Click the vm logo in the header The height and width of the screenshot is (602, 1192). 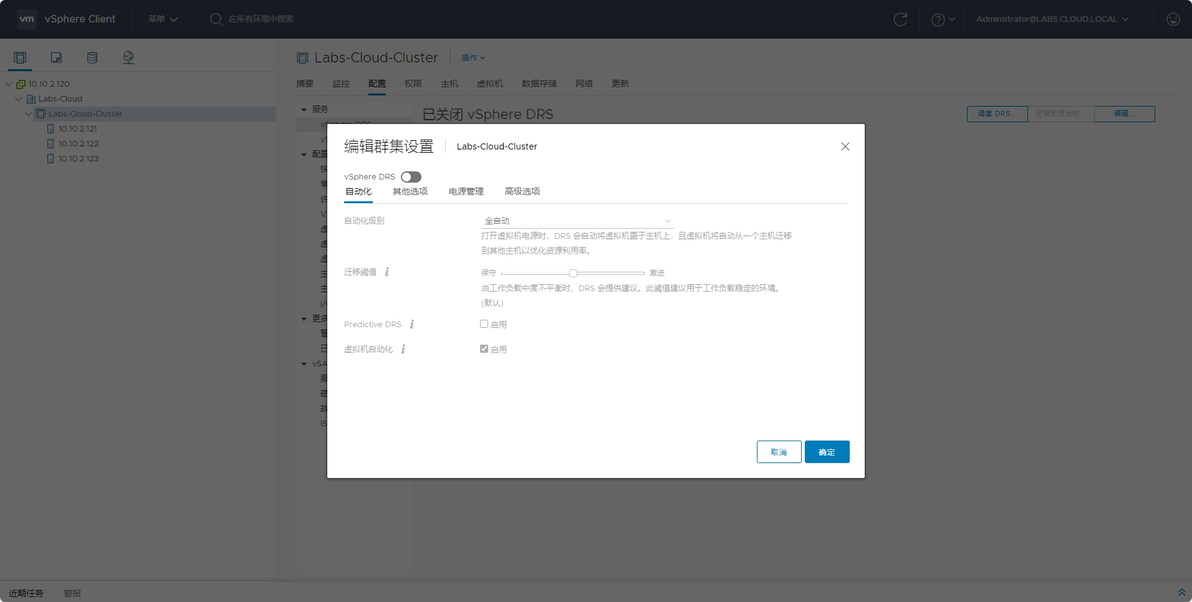[27, 19]
